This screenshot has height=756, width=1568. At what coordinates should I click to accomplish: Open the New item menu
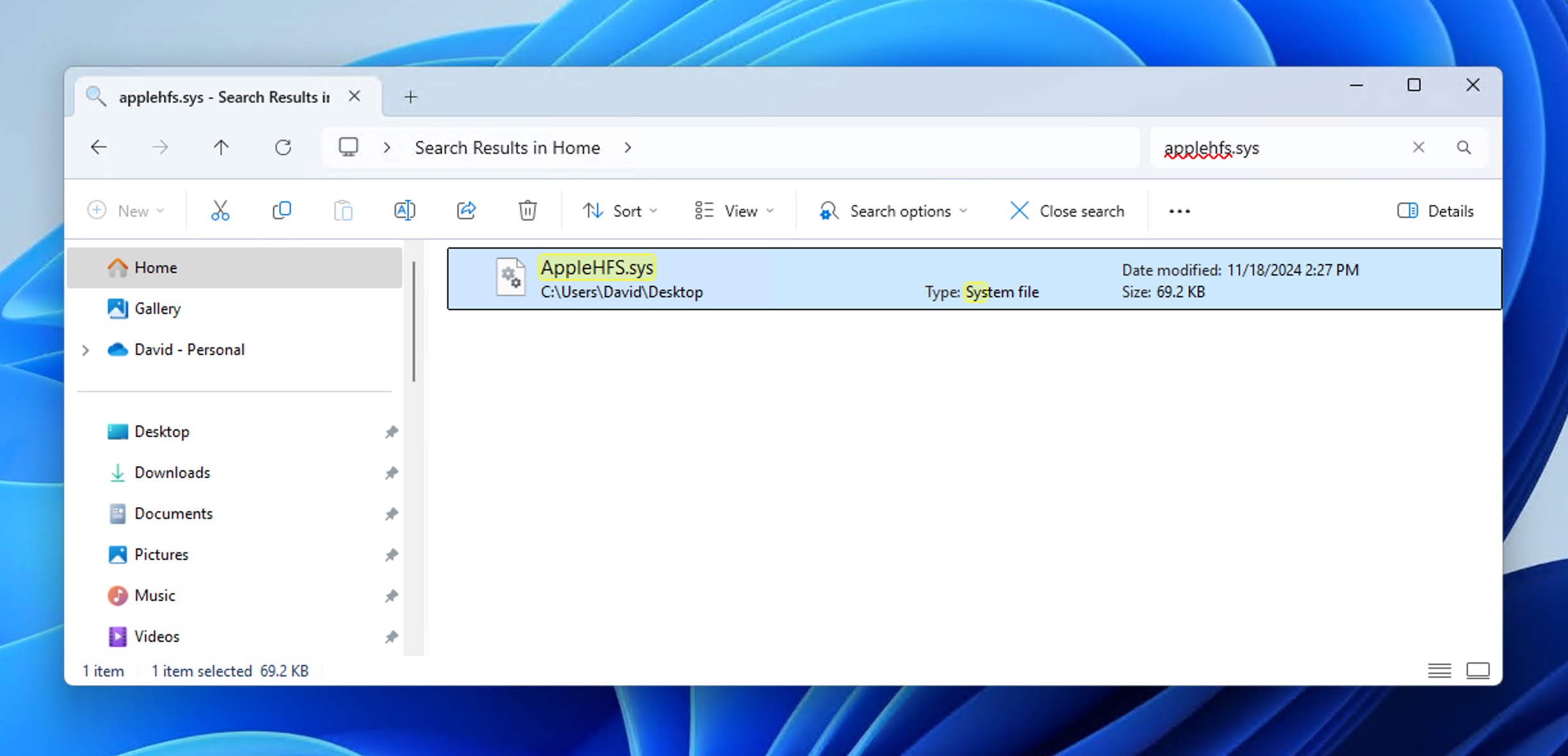click(x=125, y=211)
